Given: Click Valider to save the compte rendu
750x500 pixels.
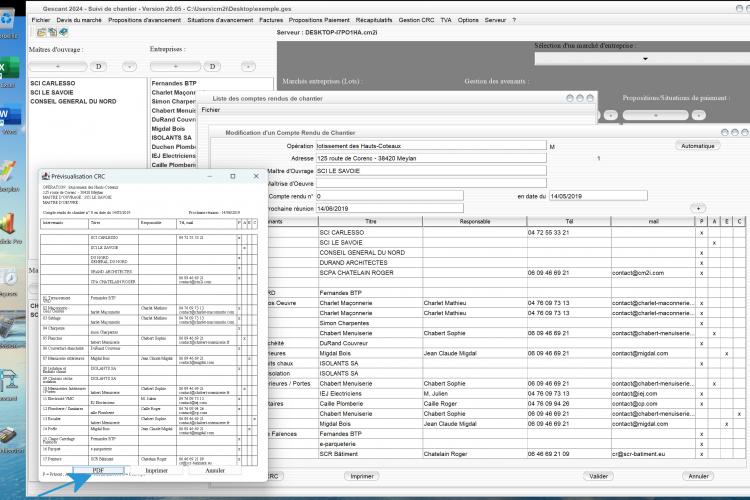Looking at the screenshot, I should coord(598,476).
